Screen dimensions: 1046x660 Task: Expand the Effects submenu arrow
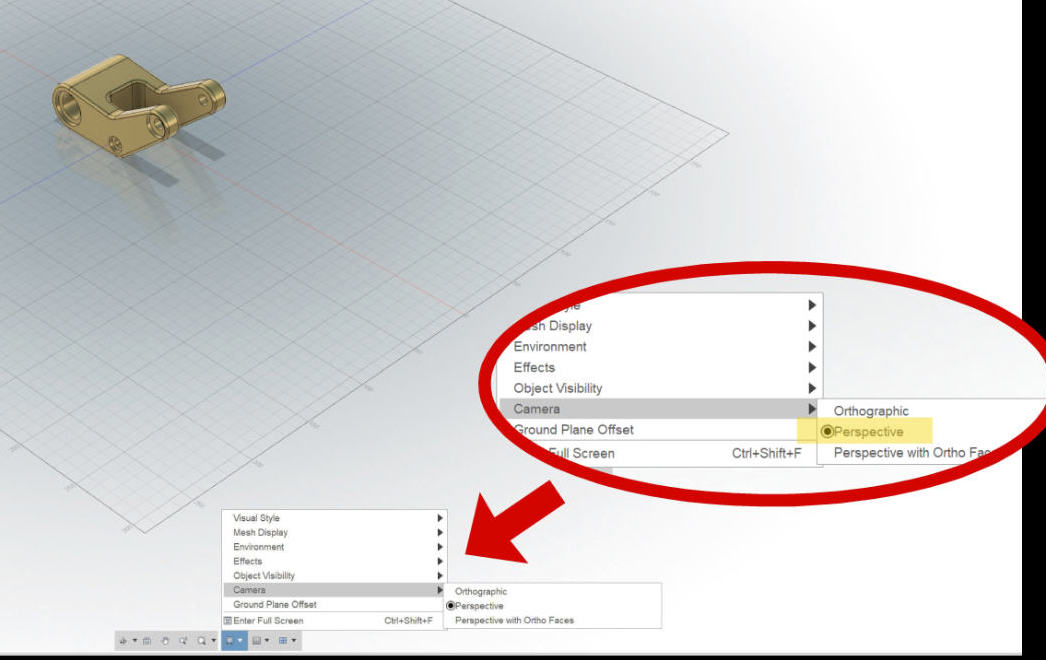812,367
